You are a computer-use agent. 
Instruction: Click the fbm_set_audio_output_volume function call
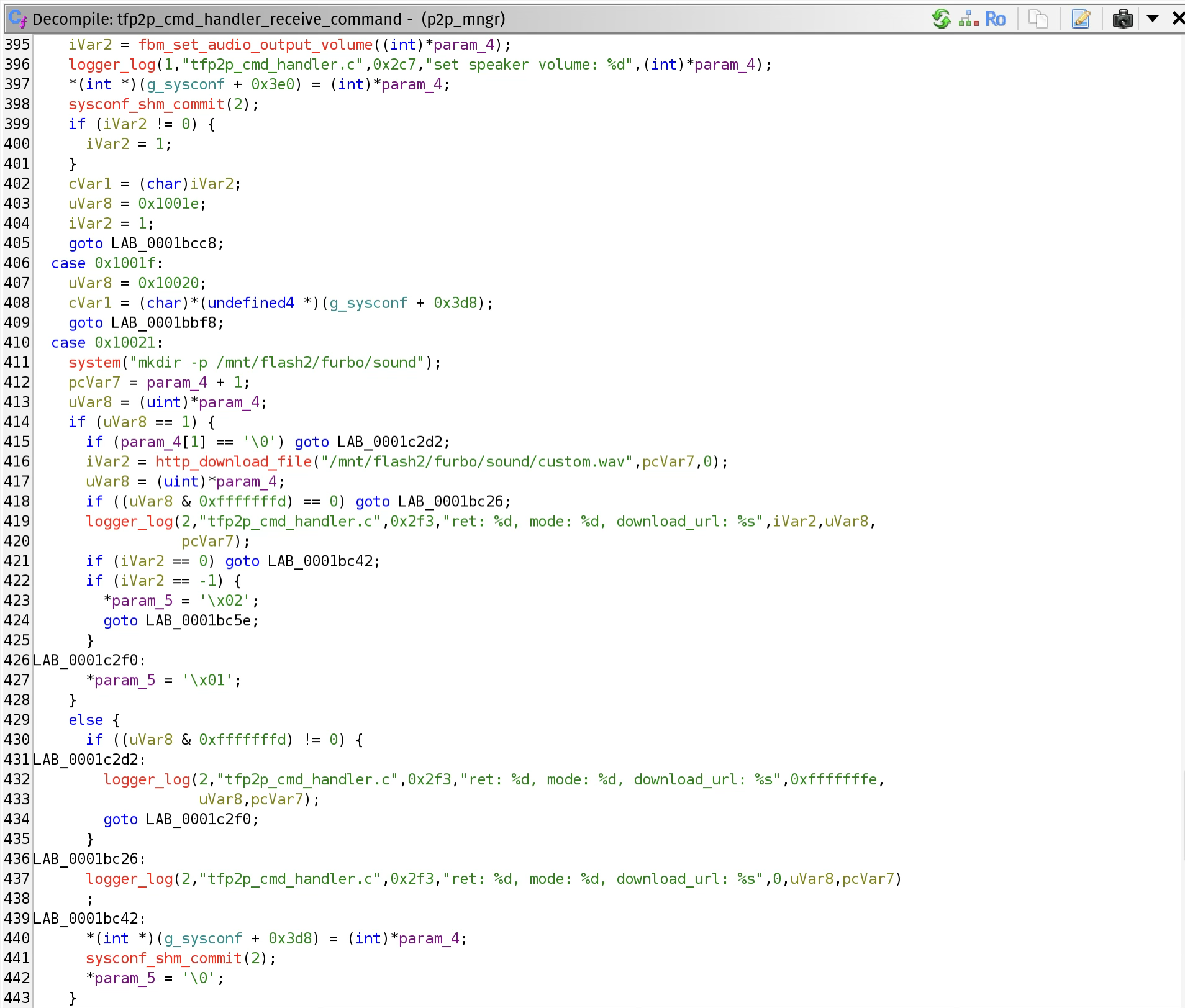point(255,45)
